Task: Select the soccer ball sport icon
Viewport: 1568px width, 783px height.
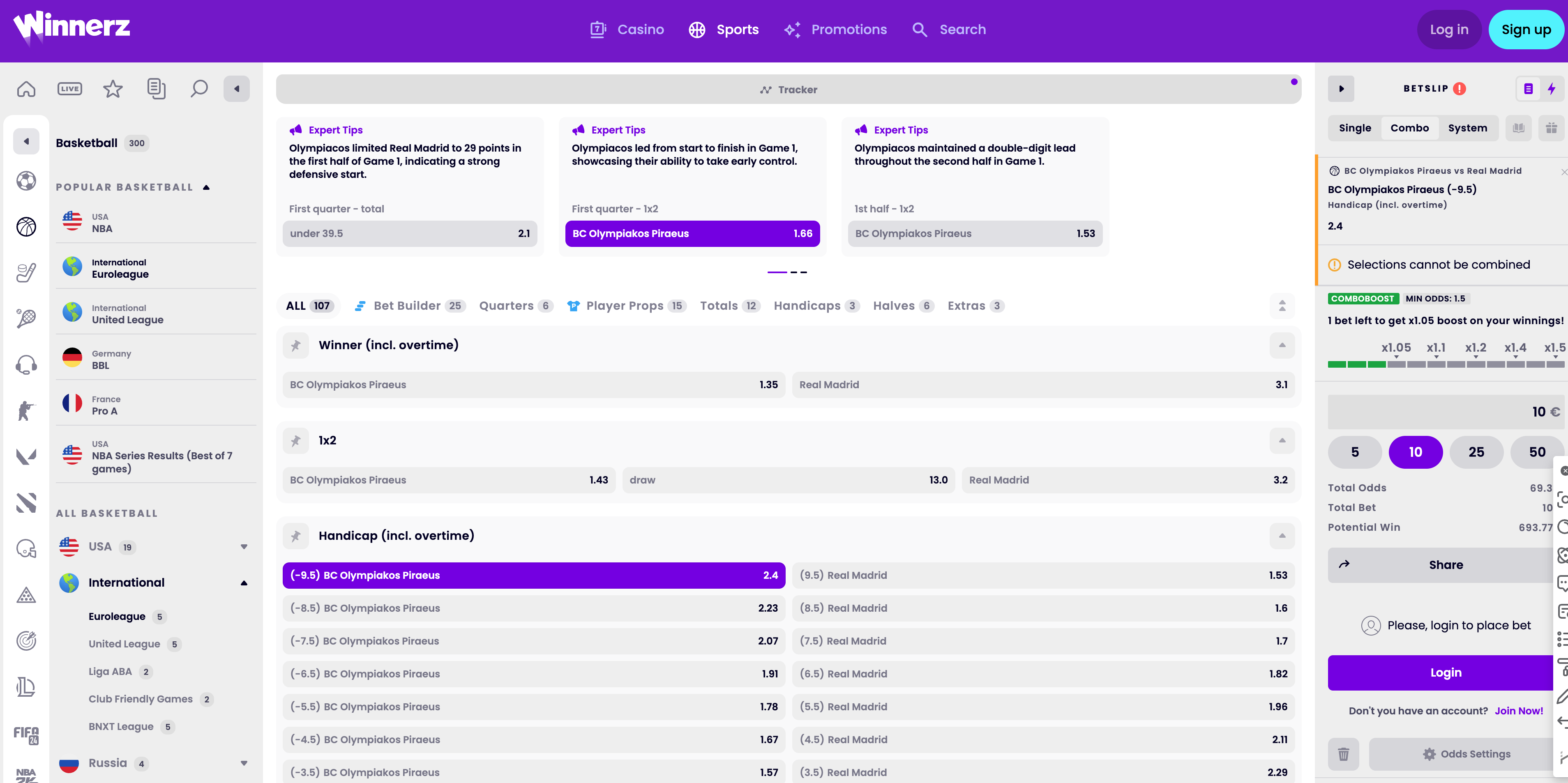Action: pyautogui.click(x=26, y=181)
